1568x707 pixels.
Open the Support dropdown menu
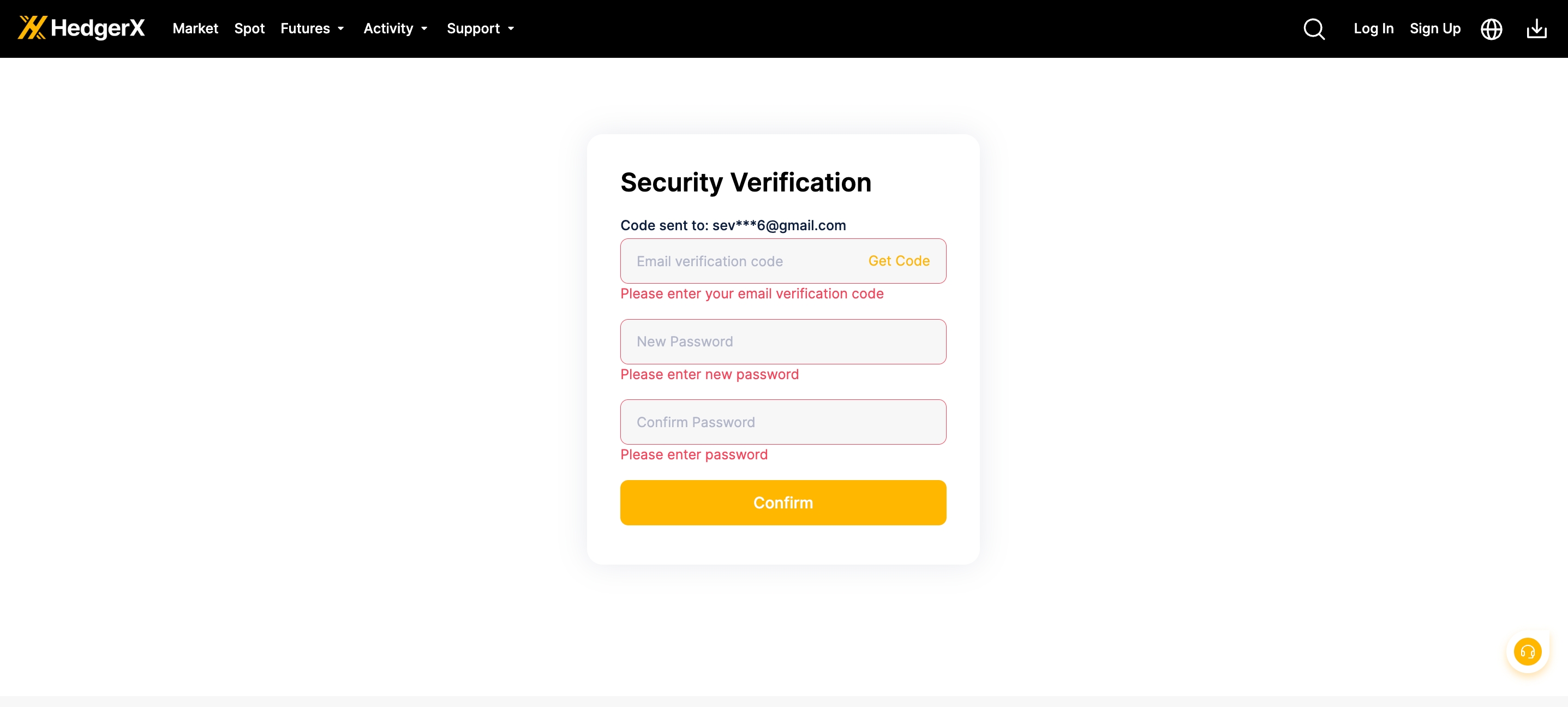(x=480, y=28)
